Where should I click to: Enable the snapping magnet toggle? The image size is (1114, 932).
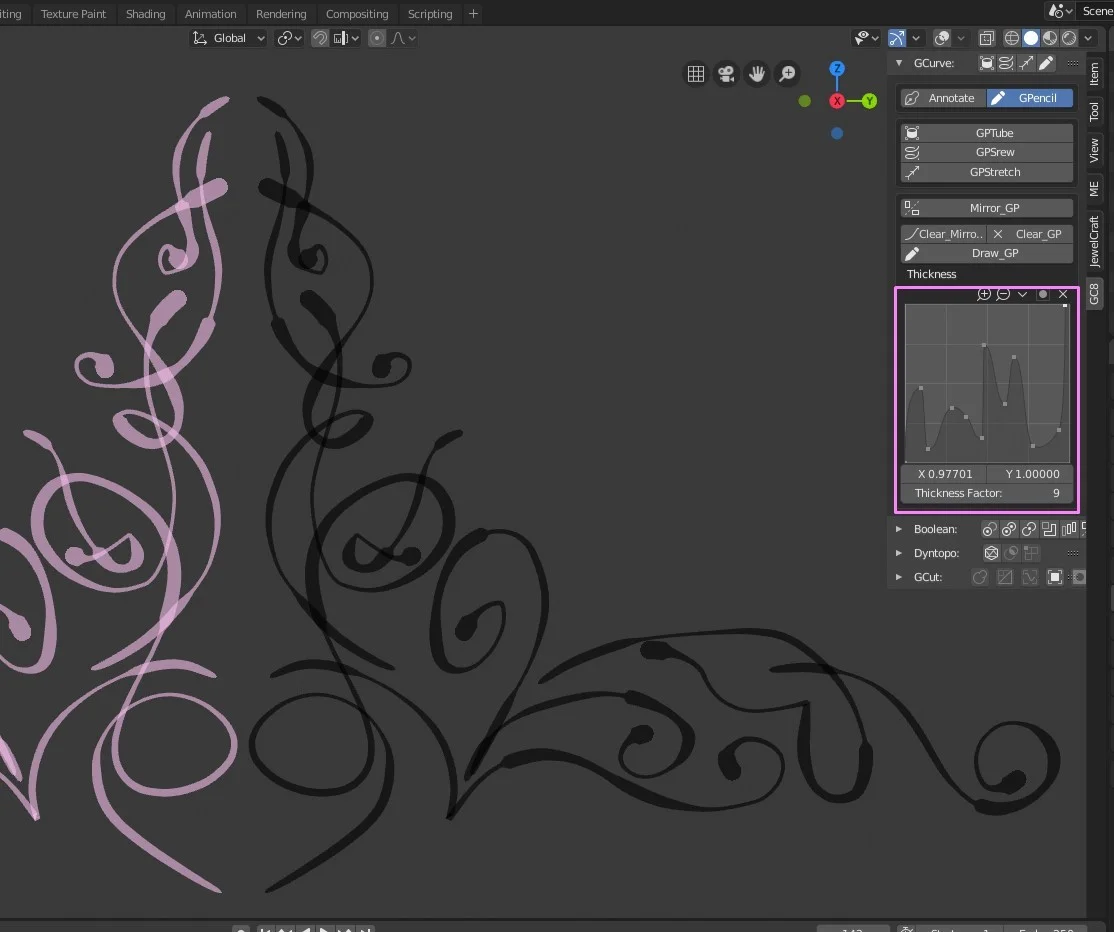(x=319, y=37)
